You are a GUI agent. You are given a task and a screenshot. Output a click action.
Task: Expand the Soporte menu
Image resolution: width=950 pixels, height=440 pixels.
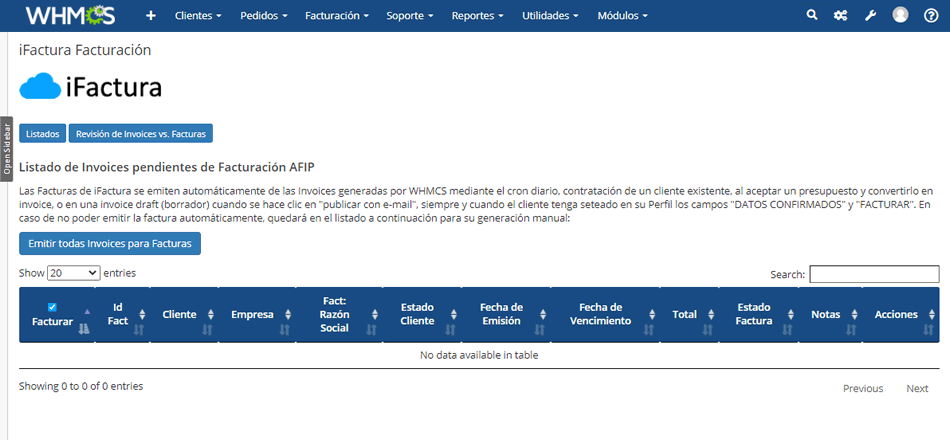pyautogui.click(x=410, y=16)
